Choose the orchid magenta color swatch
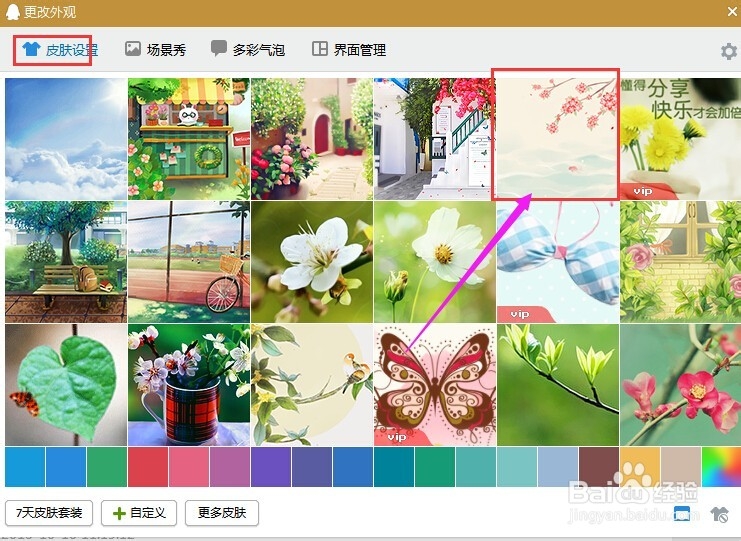Viewport: 741px width, 541px height. [230, 467]
